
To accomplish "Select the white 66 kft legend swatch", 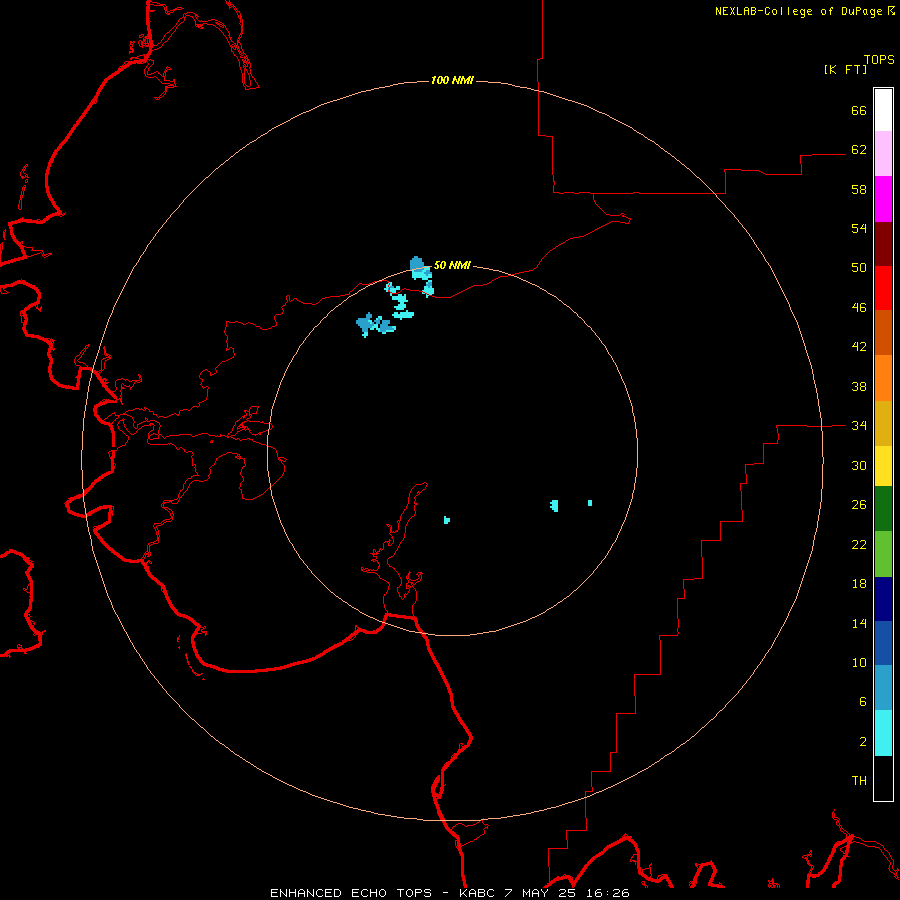I will (x=883, y=110).
